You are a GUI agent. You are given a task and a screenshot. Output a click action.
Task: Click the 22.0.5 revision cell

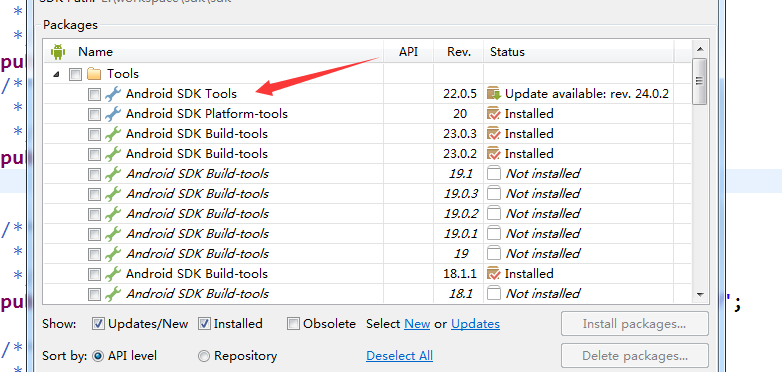460,94
